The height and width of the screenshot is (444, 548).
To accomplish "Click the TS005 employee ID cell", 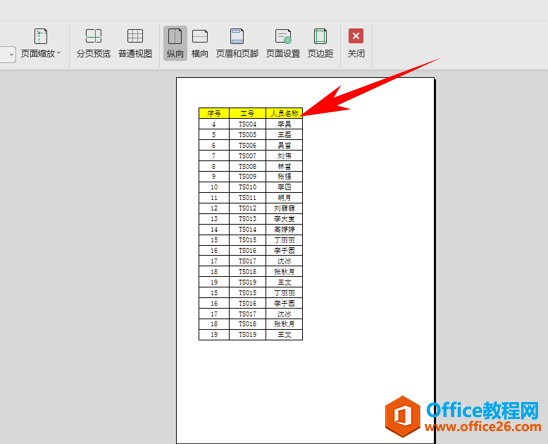I will pos(247,135).
